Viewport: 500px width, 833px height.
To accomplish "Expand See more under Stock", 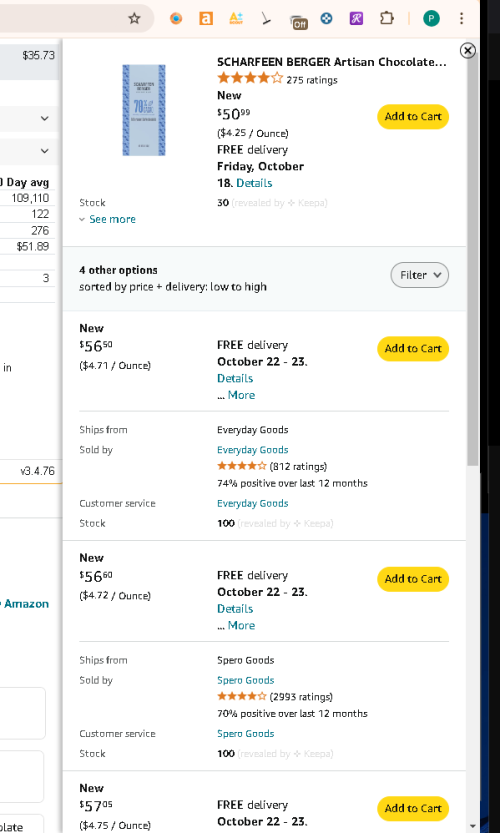I will point(112,219).
